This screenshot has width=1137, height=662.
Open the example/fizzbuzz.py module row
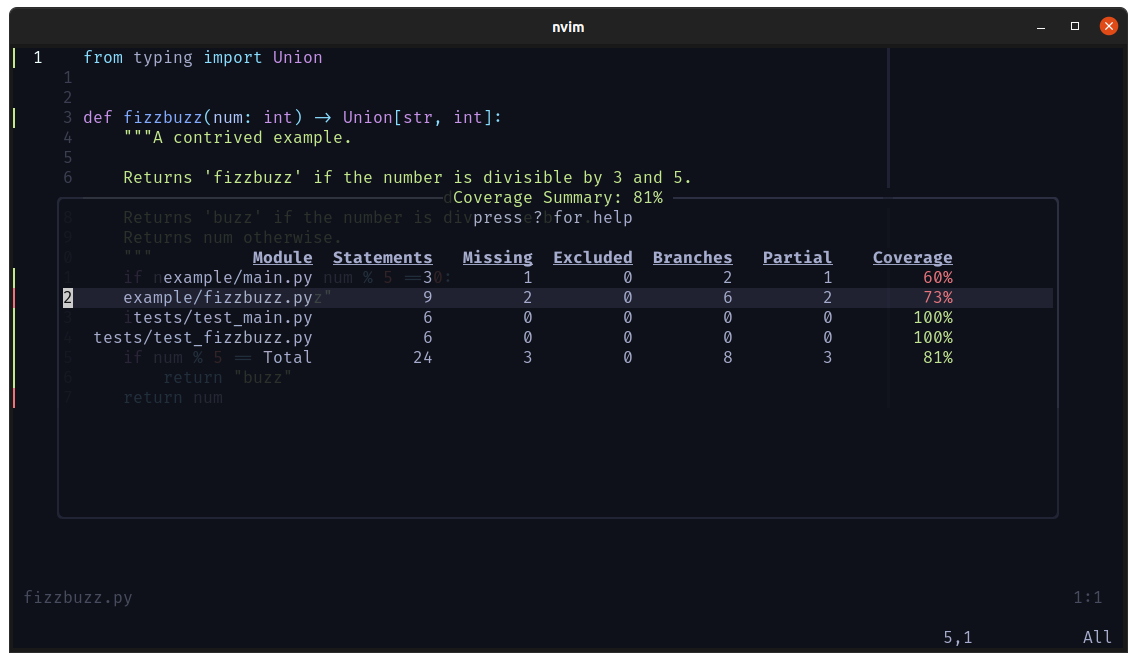pos(558,298)
